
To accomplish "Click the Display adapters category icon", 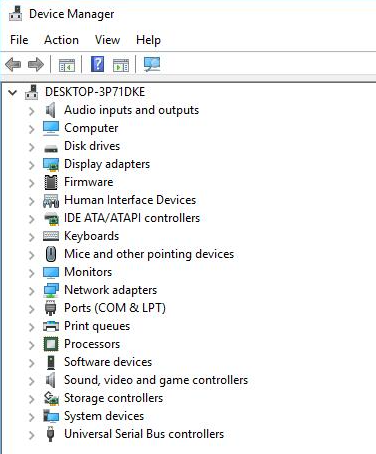I will coord(51,164).
